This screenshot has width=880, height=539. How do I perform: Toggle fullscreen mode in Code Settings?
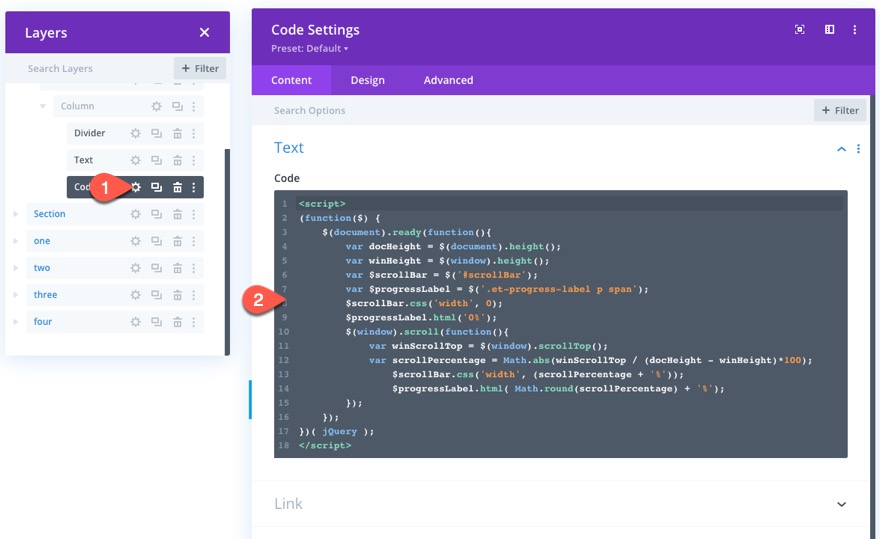800,30
